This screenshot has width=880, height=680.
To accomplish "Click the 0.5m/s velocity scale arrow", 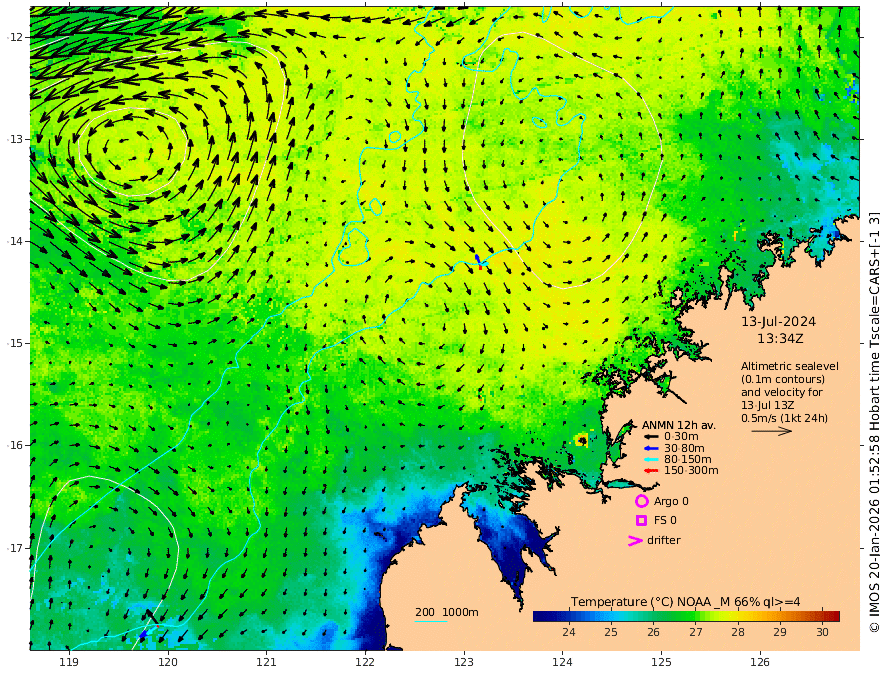I will click(772, 431).
